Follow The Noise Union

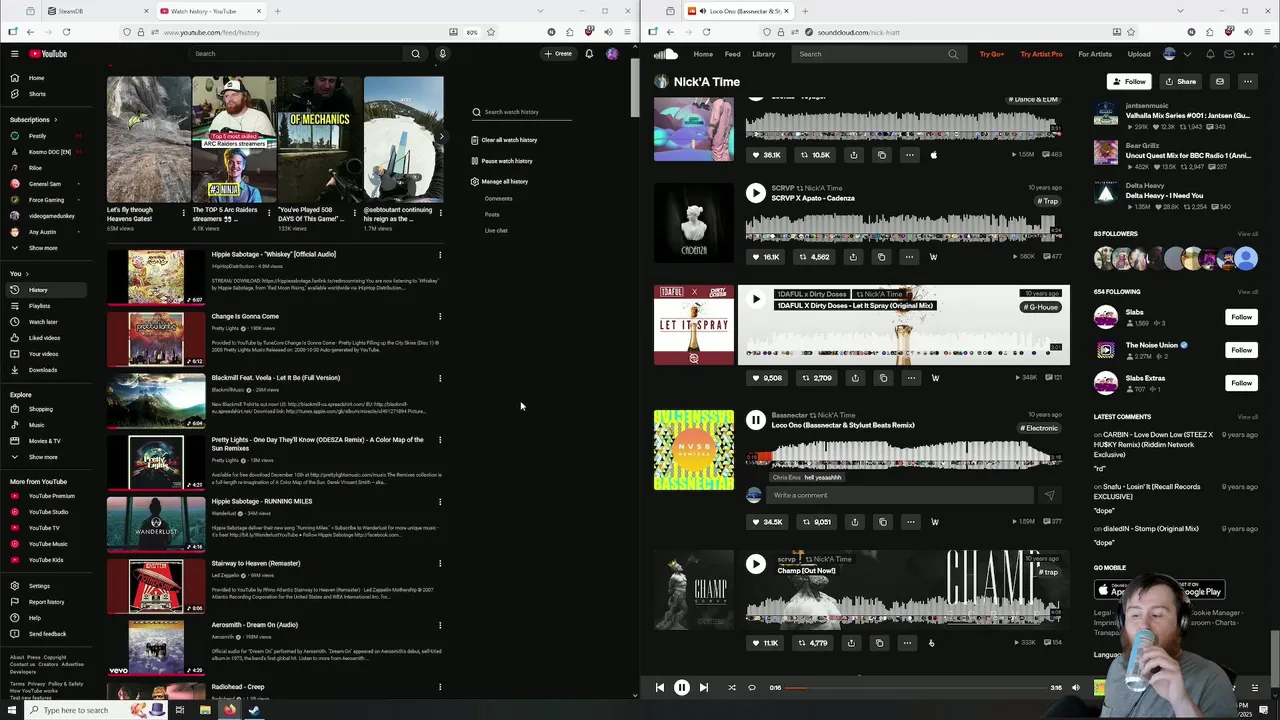point(1241,350)
